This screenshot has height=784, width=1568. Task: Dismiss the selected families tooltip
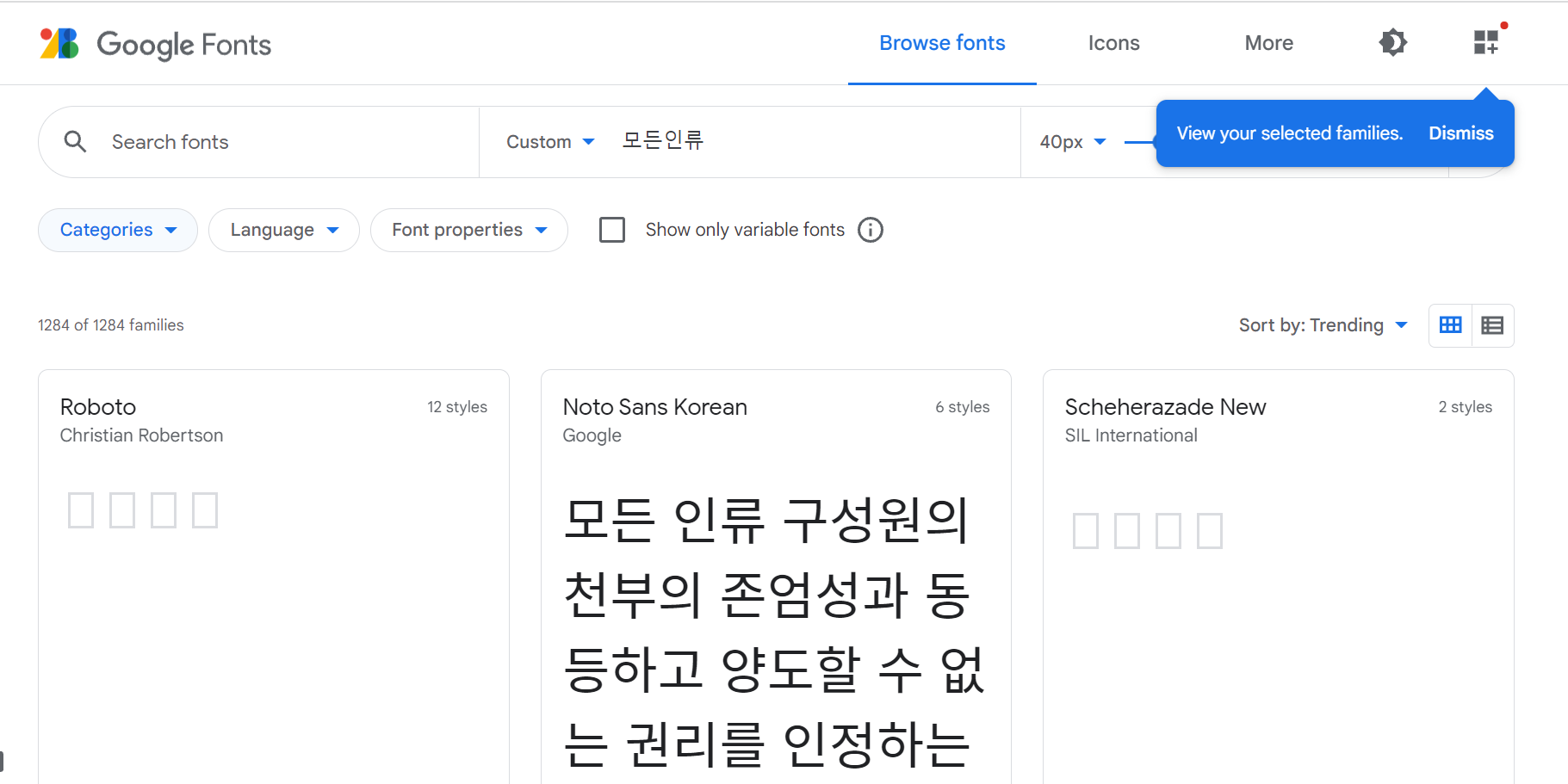click(x=1461, y=133)
